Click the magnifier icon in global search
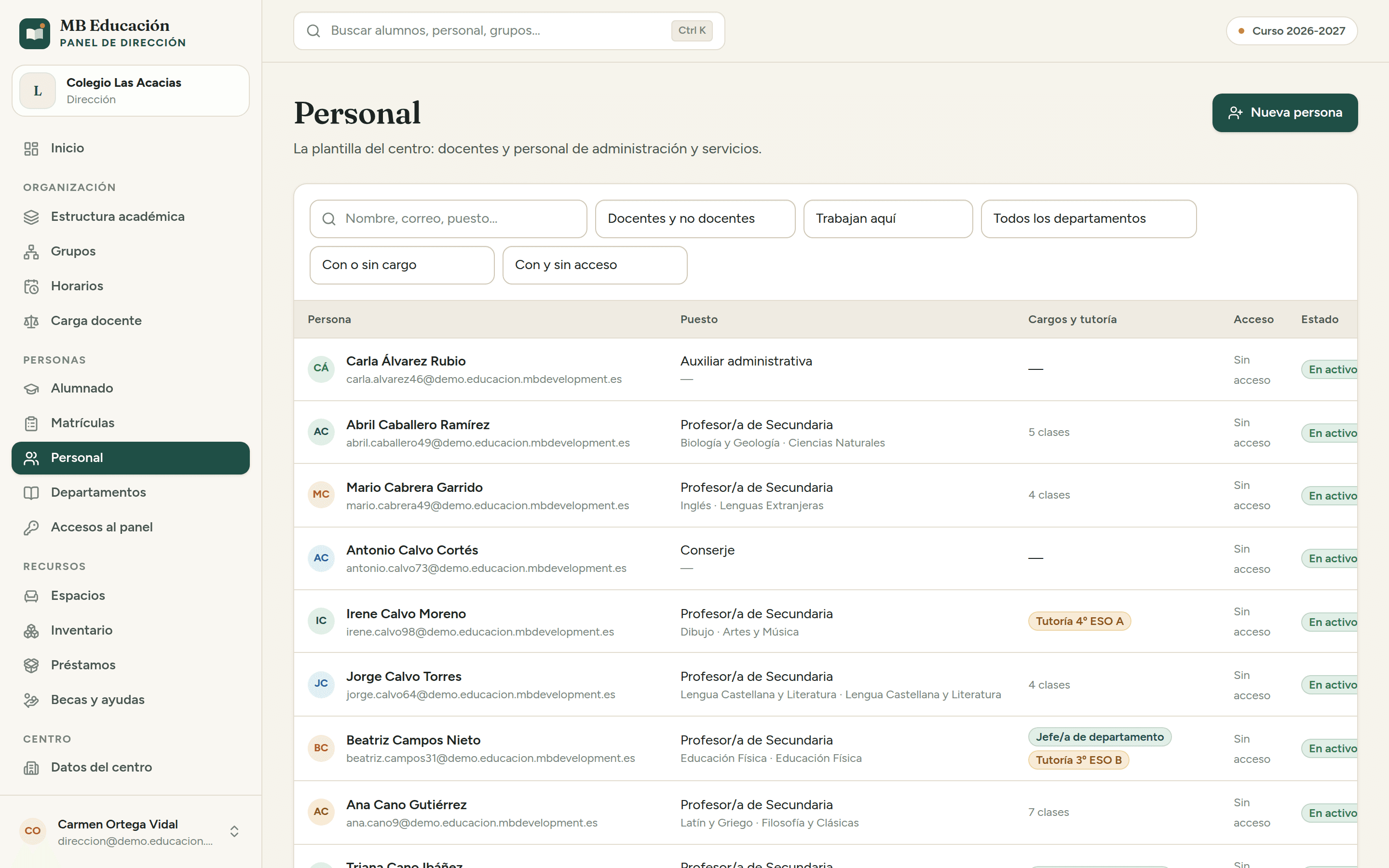The image size is (1389, 868). pyautogui.click(x=313, y=31)
